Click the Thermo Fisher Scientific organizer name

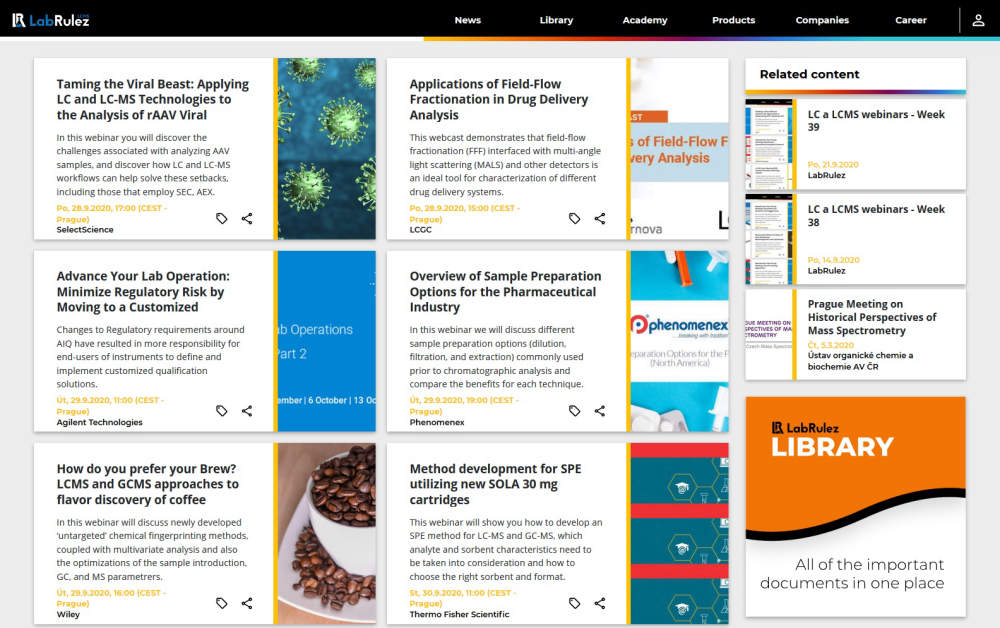click(x=459, y=615)
